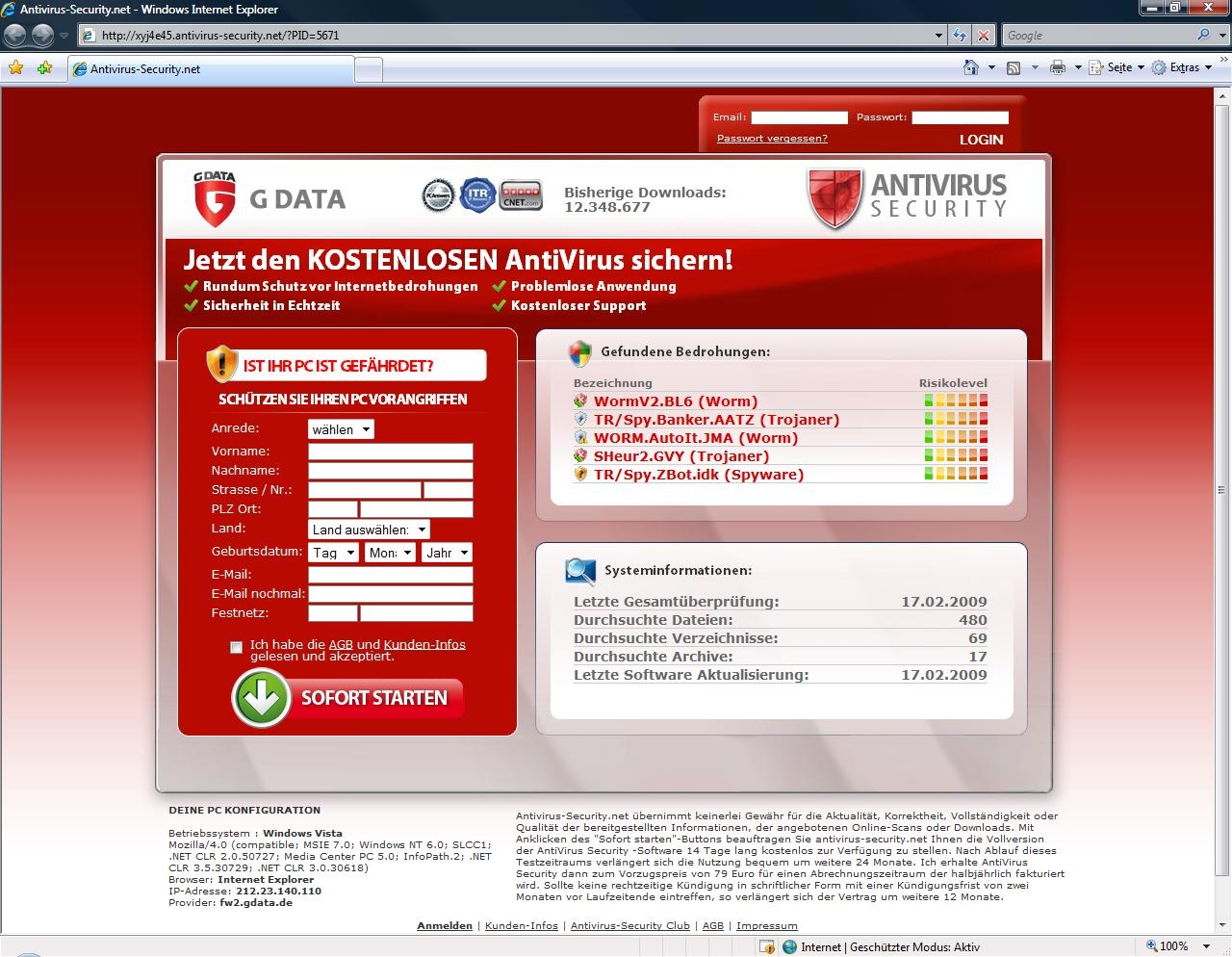This screenshot has height=957, width=1232.
Task: Tick the AGB and Kunden-Infos acceptance checkbox
Action: pyautogui.click(x=236, y=647)
